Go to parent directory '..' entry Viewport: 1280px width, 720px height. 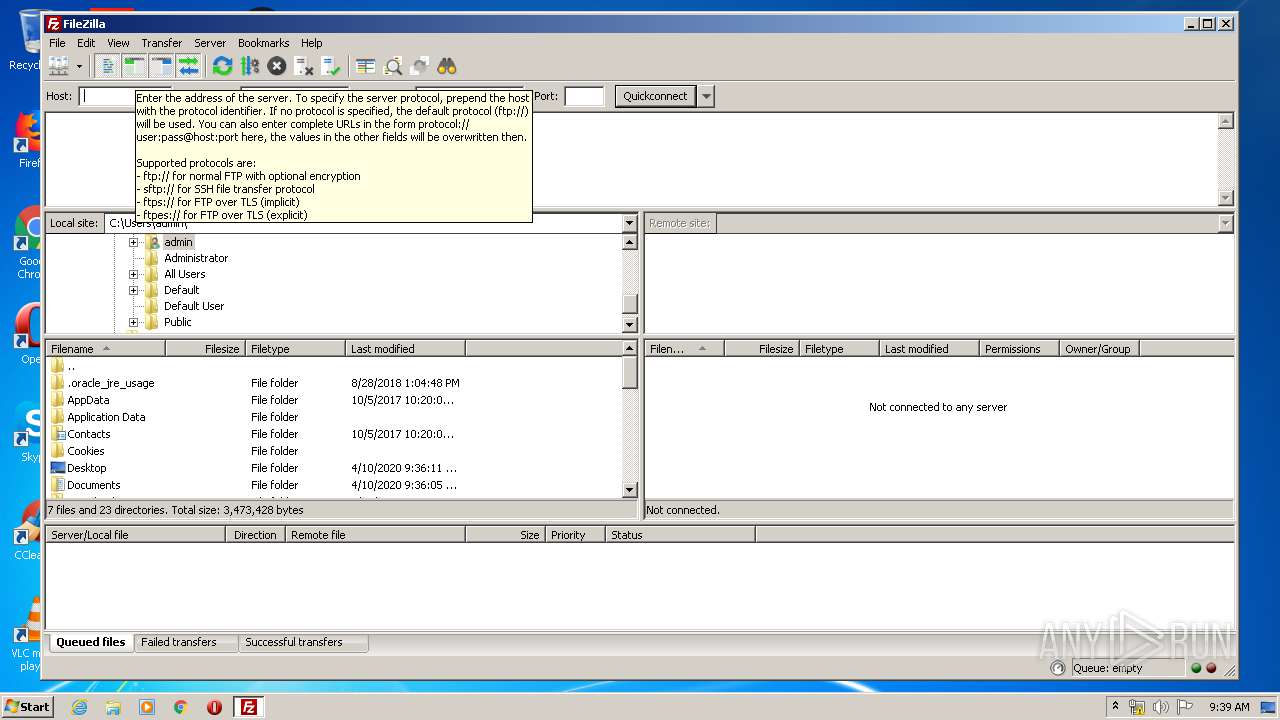[334, 366]
